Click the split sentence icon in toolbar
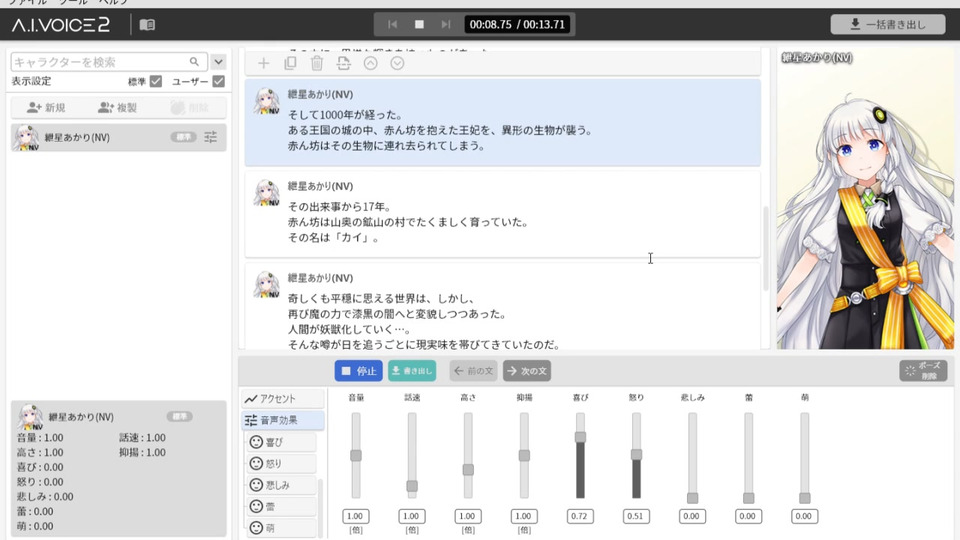This screenshot has height=540, width=960. [x=343, y=63]
